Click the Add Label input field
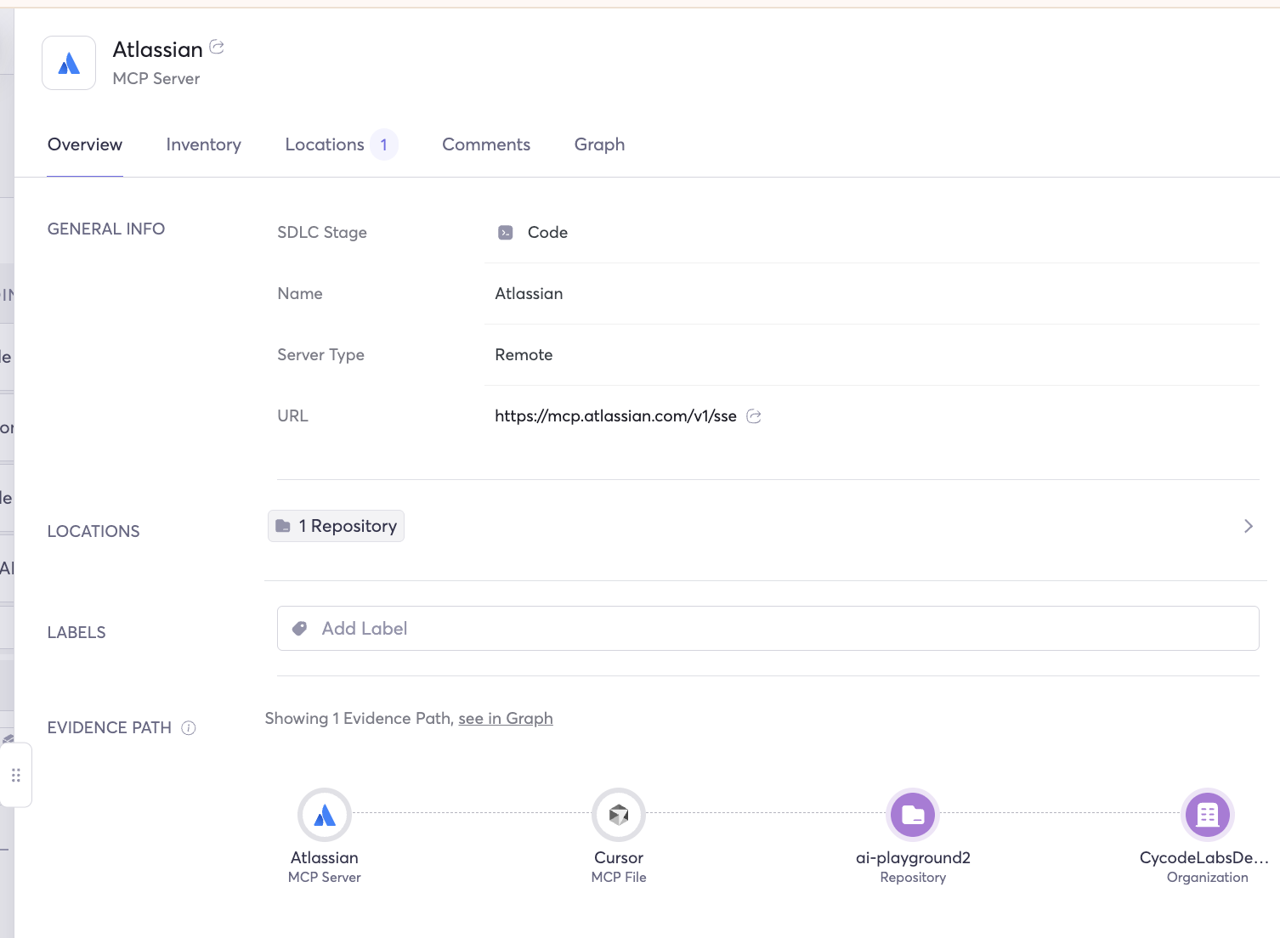This screenshot has height=938, width=1280. click(780, 629)
